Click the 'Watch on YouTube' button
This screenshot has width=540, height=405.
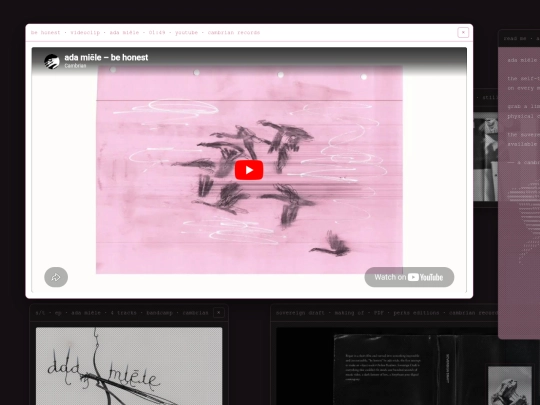tap(409, 277)
